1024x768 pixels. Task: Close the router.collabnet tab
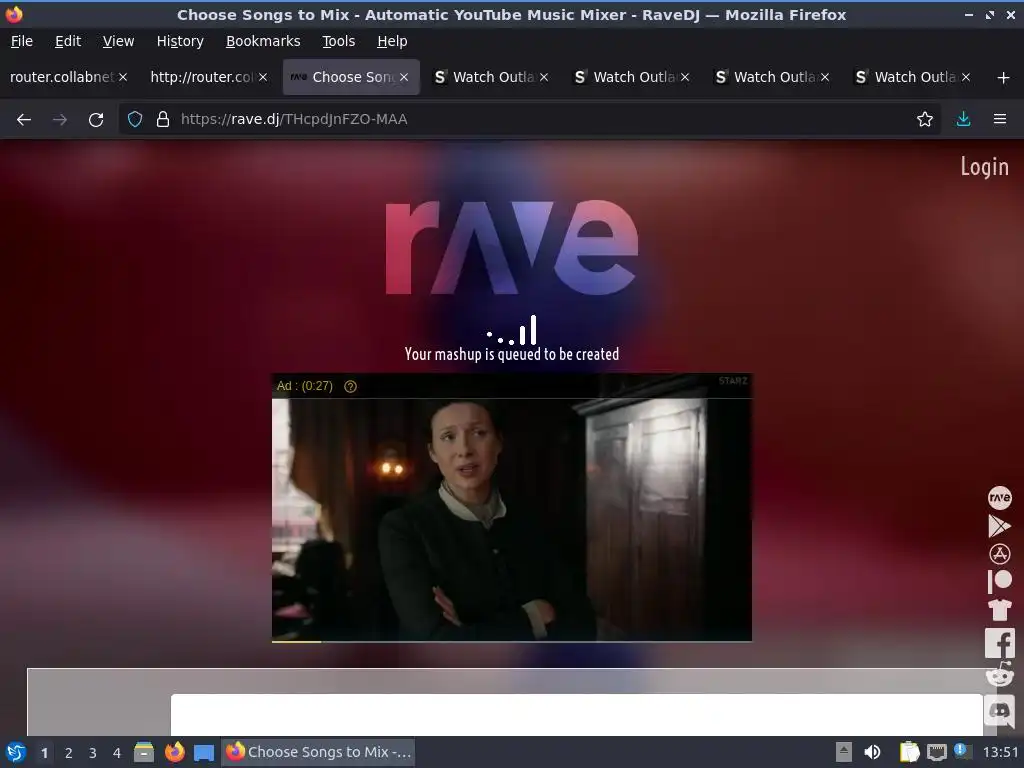click(x=123, y=78)
